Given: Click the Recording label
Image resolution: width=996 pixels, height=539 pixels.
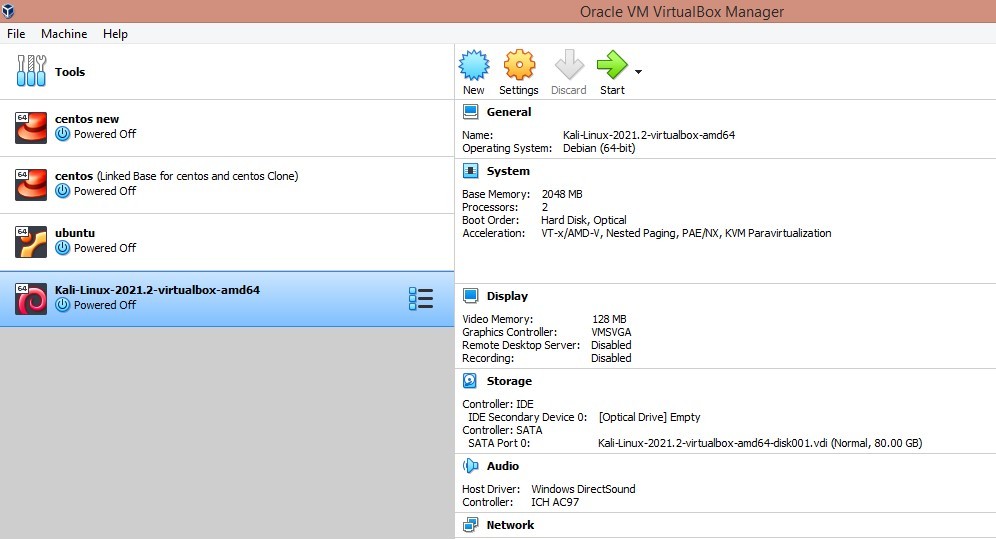Looking at the screenshot, I should click(488, 358).
